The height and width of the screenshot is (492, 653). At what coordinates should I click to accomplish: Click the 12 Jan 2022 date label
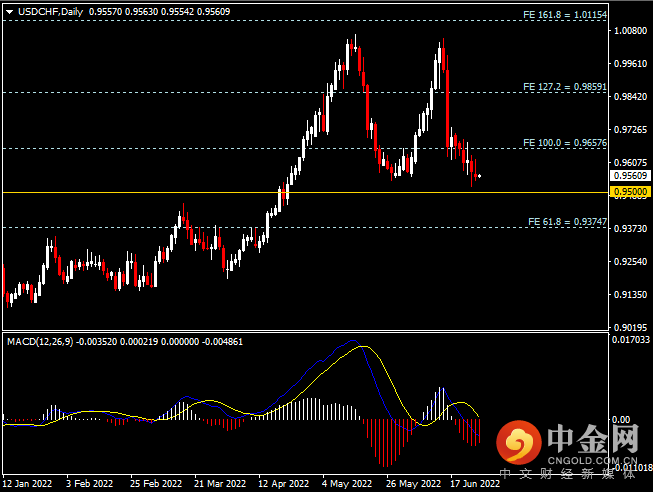pyautogui.click(x=27, y=484)
